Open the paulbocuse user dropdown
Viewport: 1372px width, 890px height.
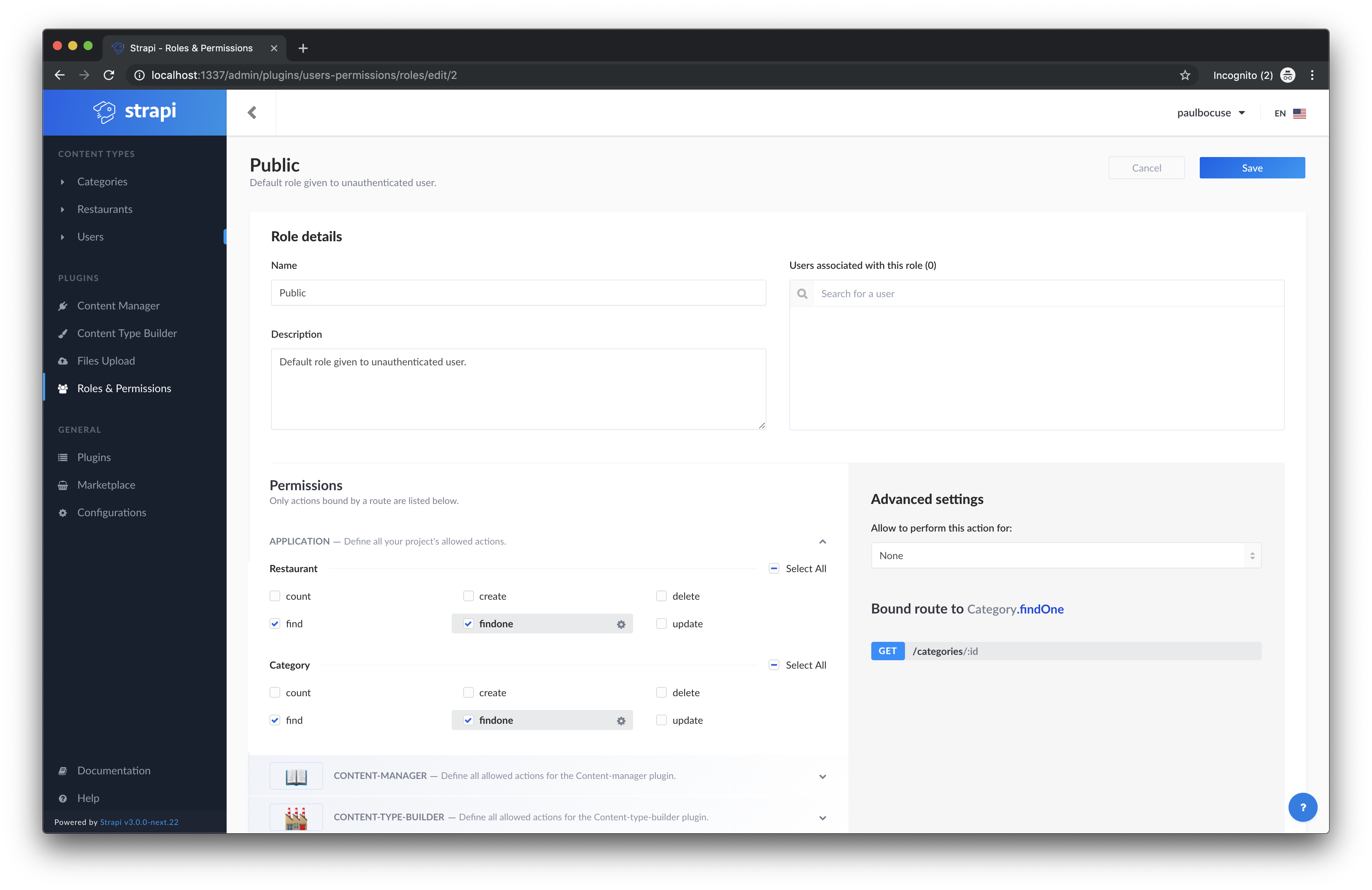coord(1210,113)
